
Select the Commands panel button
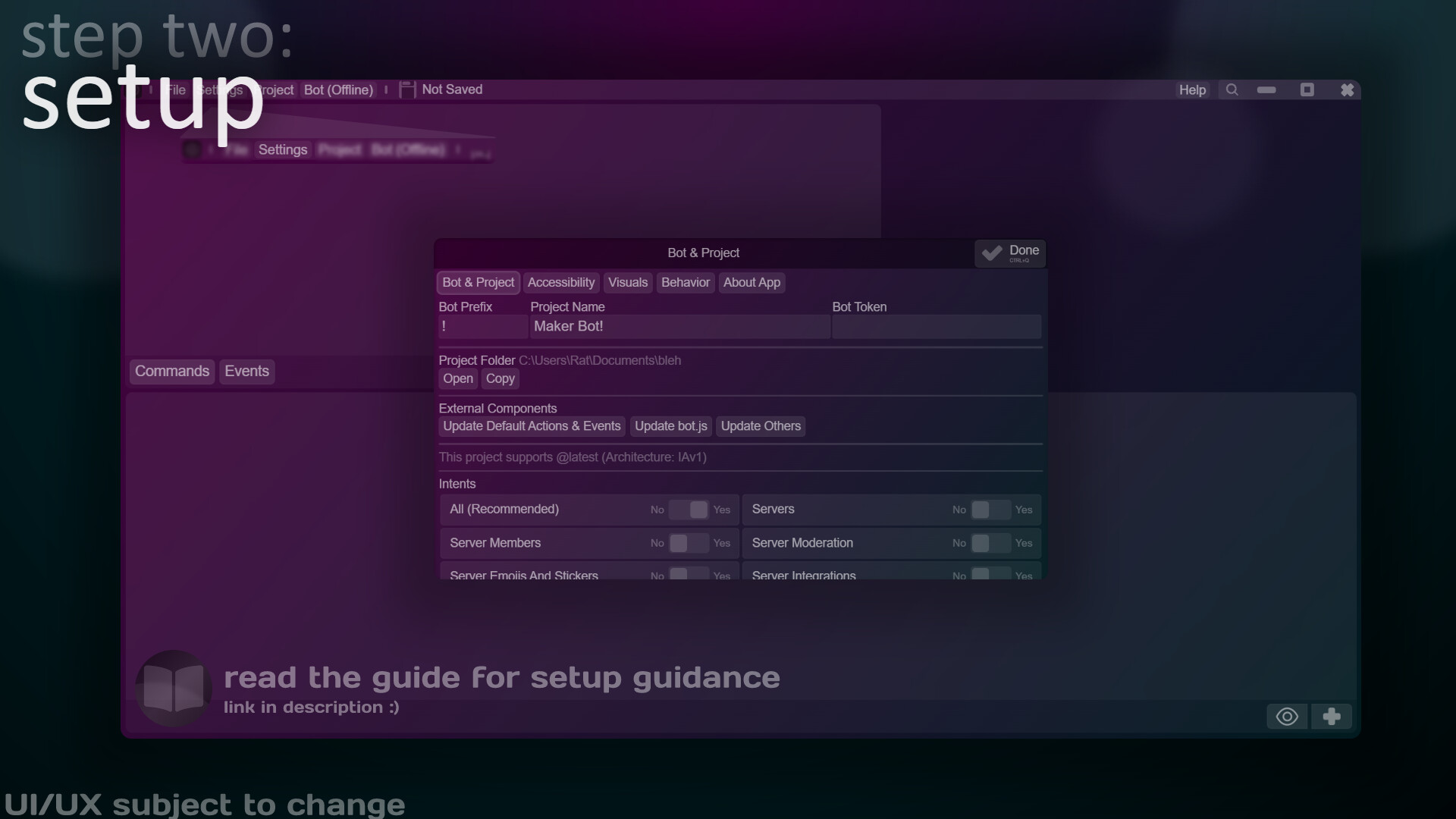point(171,371)
